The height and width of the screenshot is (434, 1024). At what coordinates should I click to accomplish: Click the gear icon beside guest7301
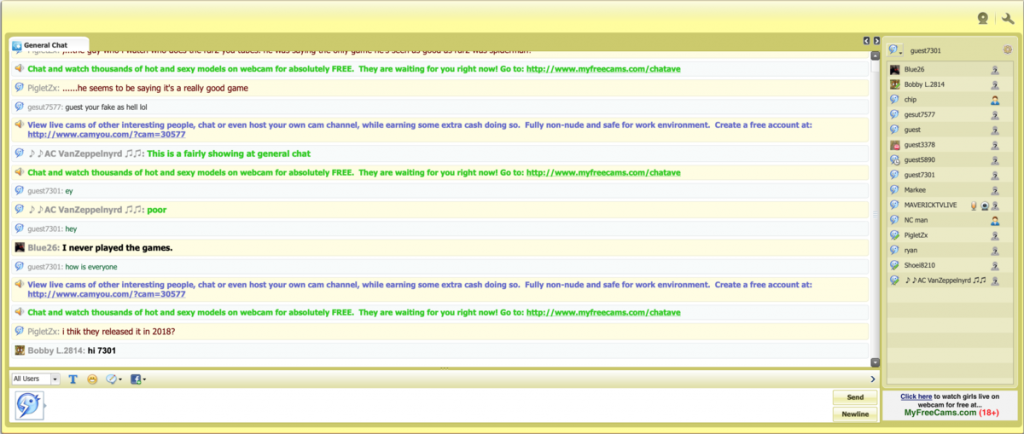point(1007,50)
